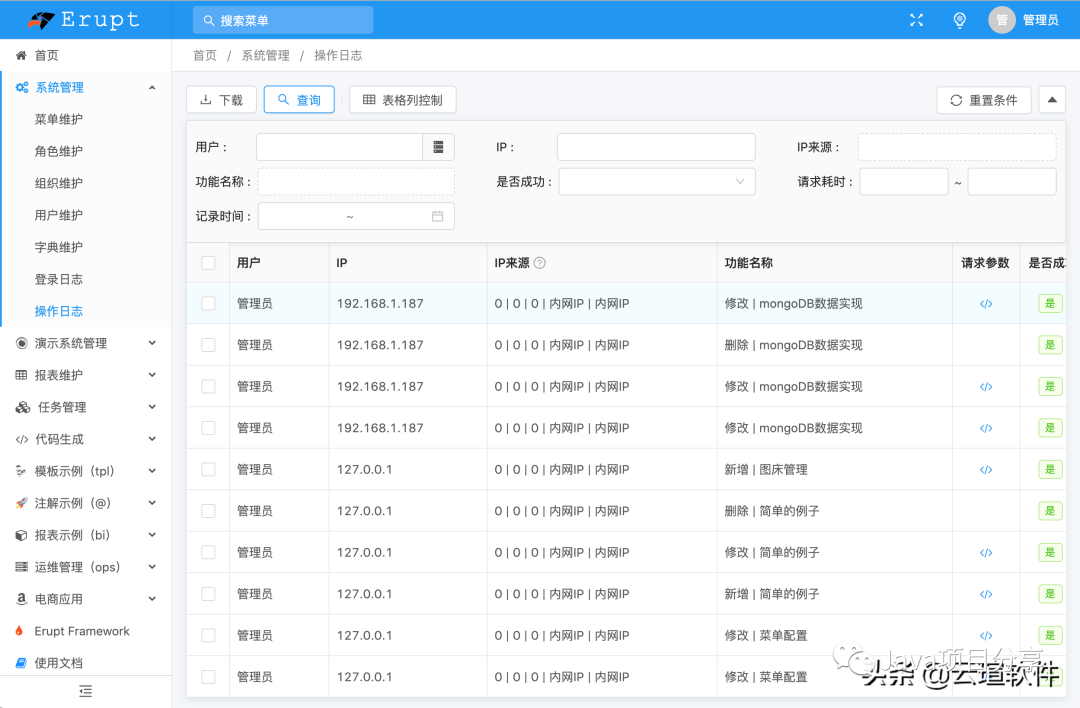Open the calendar picker for 记录时间
1080x708 pixels.
(437, 215)
